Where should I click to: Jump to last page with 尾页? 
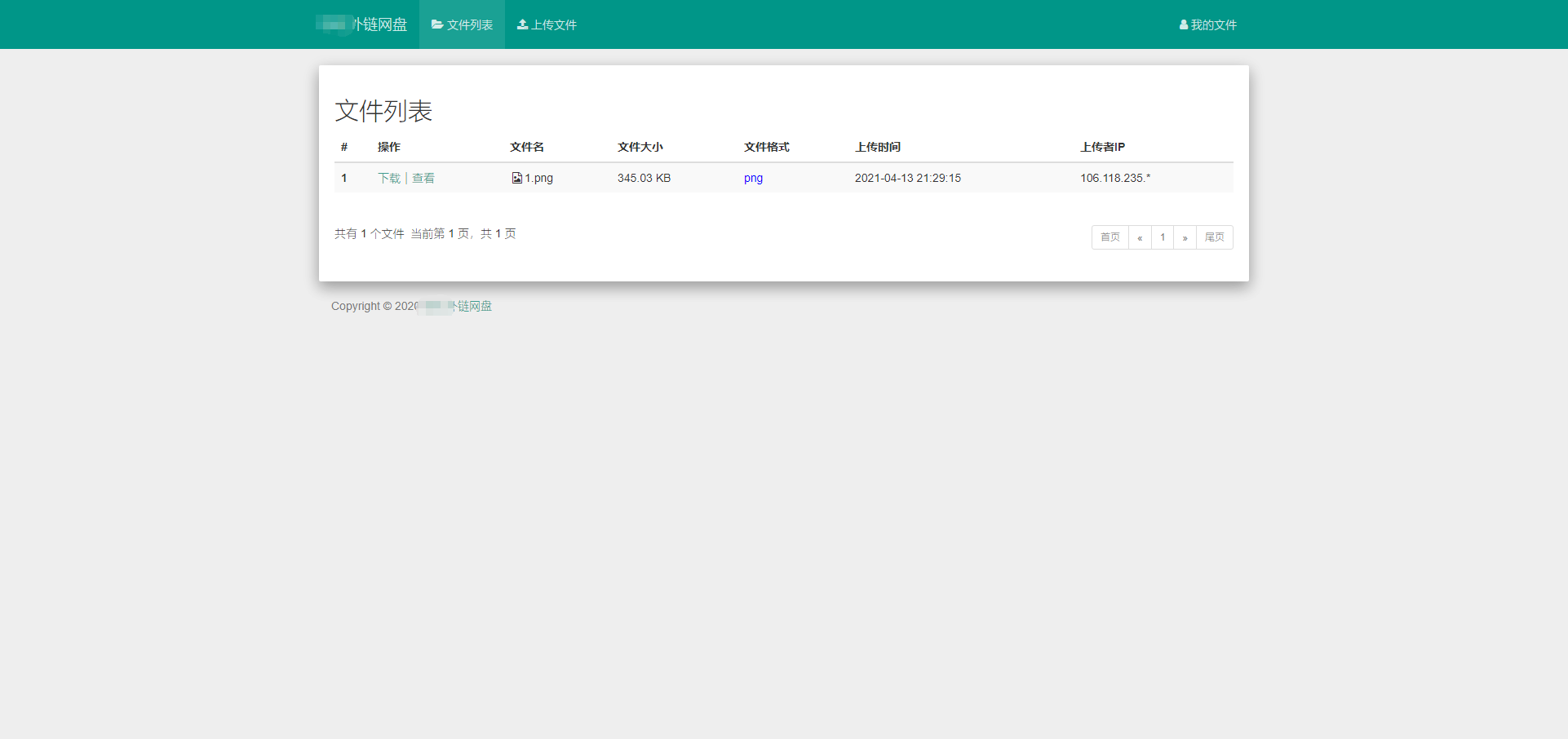click(x=1214, y=237)
